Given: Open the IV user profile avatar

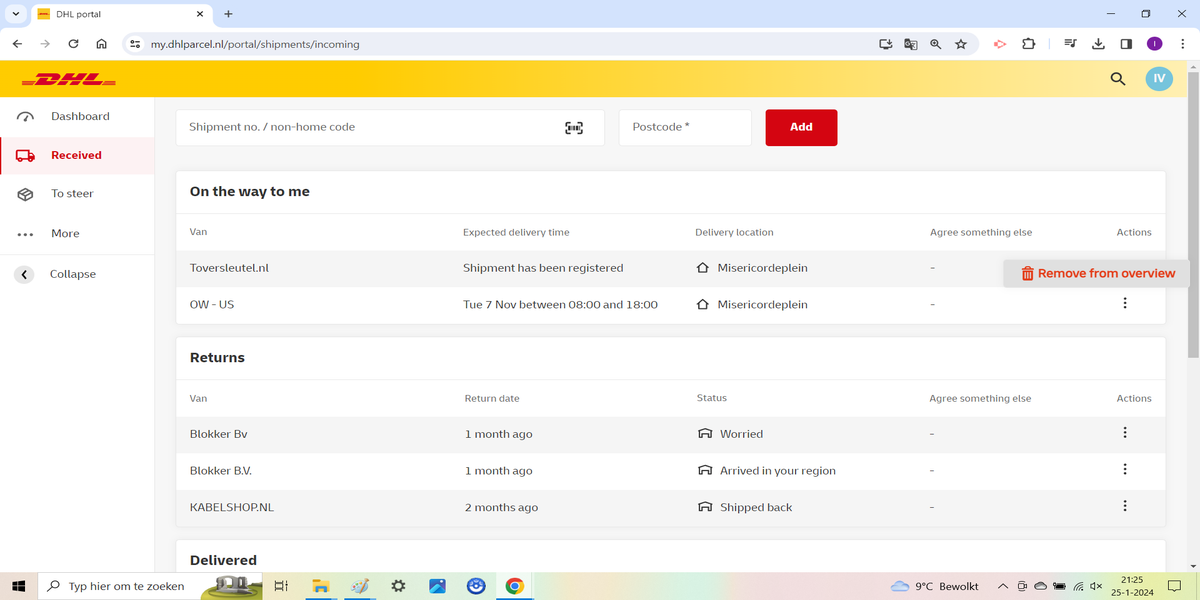Looking at the screenshot, I should [1159, 79].
